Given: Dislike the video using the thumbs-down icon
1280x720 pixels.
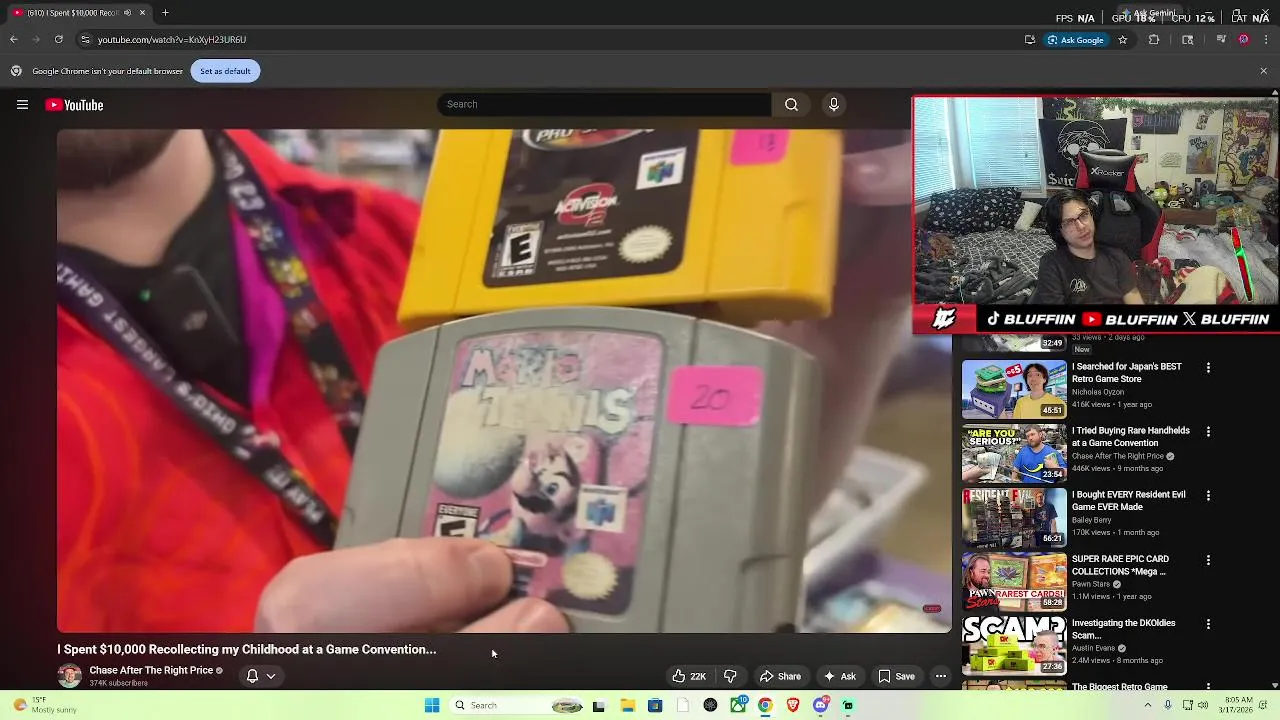Looking at the screenshot, I should [x=730, y=676].
